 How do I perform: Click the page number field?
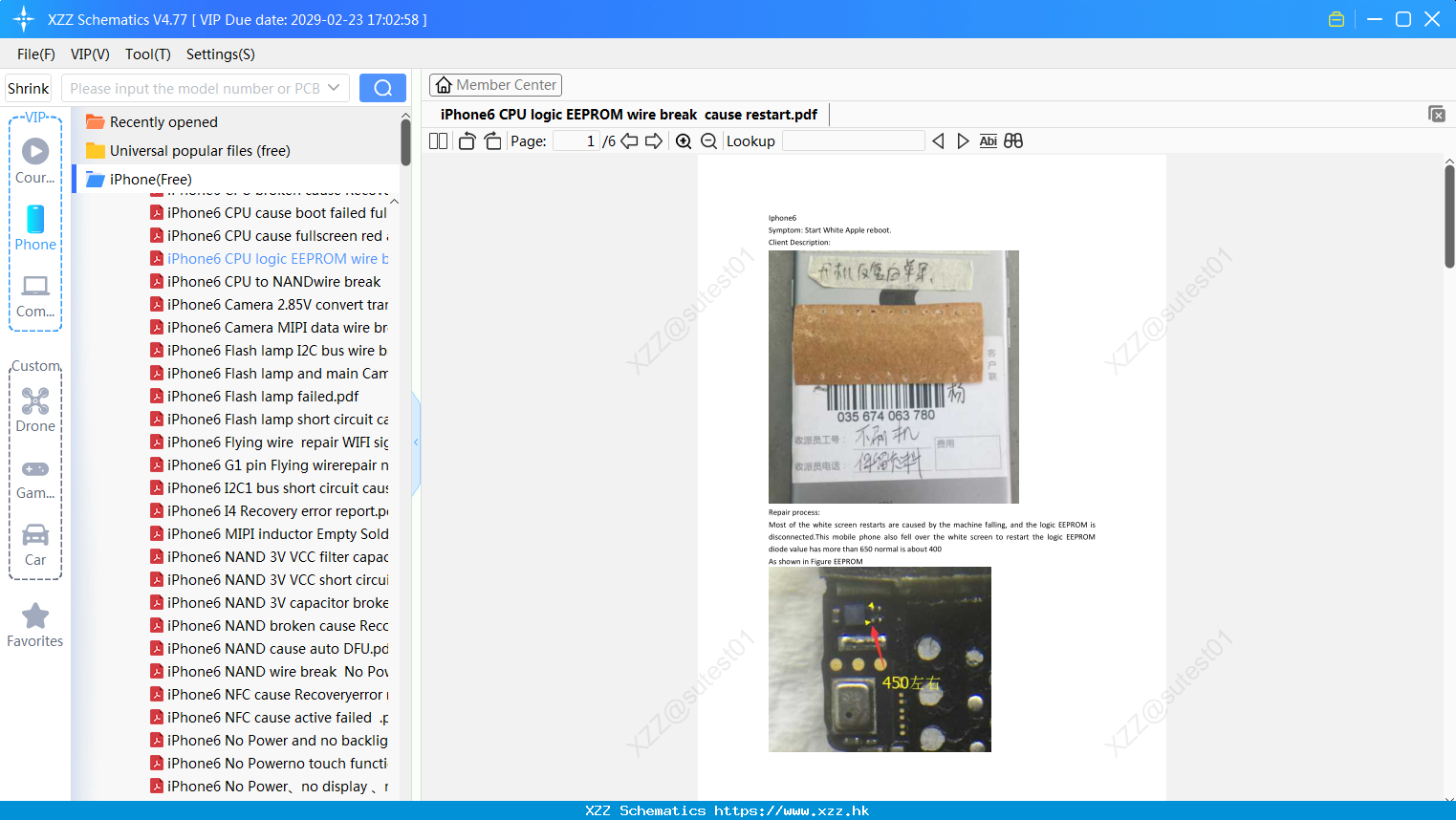[x=576, y=141]
